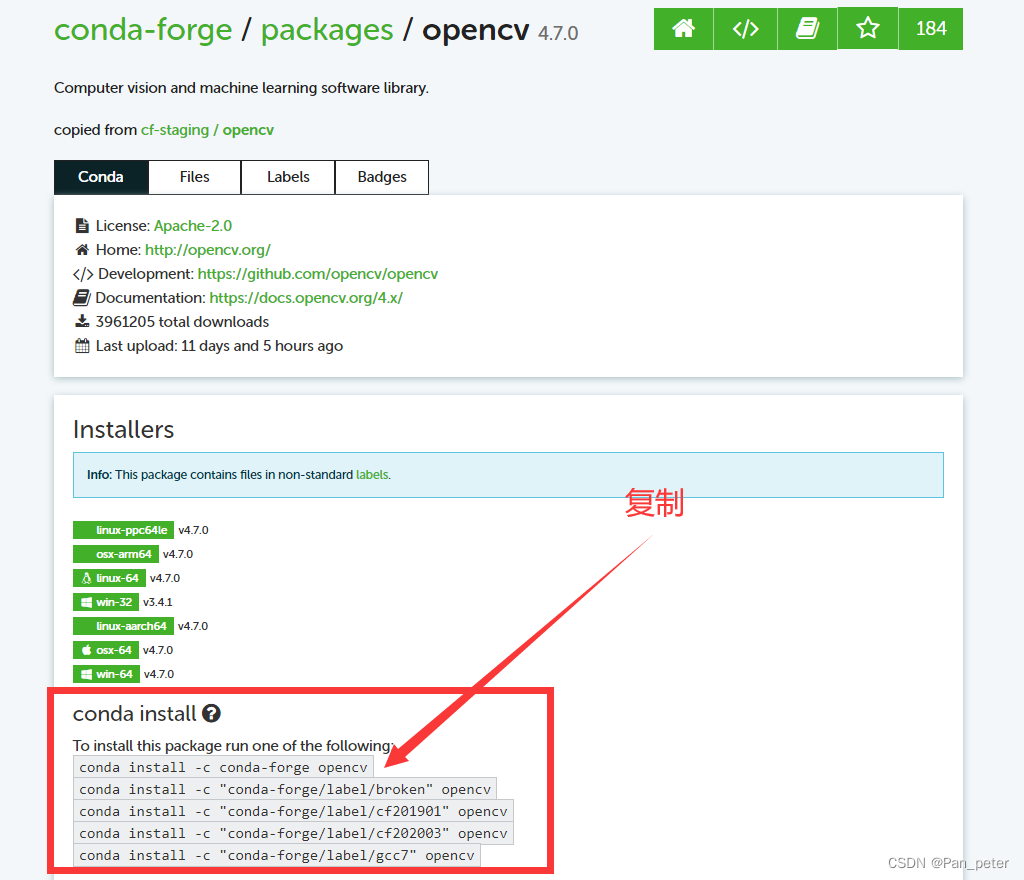Viewport: 1024px width, 880px height.
Task: Open the home icon button in header
Action: 683,29
